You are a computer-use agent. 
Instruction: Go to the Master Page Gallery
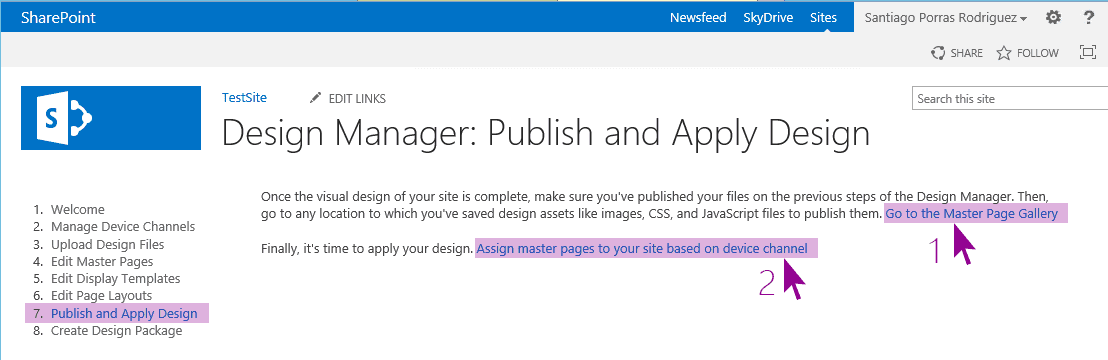(x=972, y=214)
